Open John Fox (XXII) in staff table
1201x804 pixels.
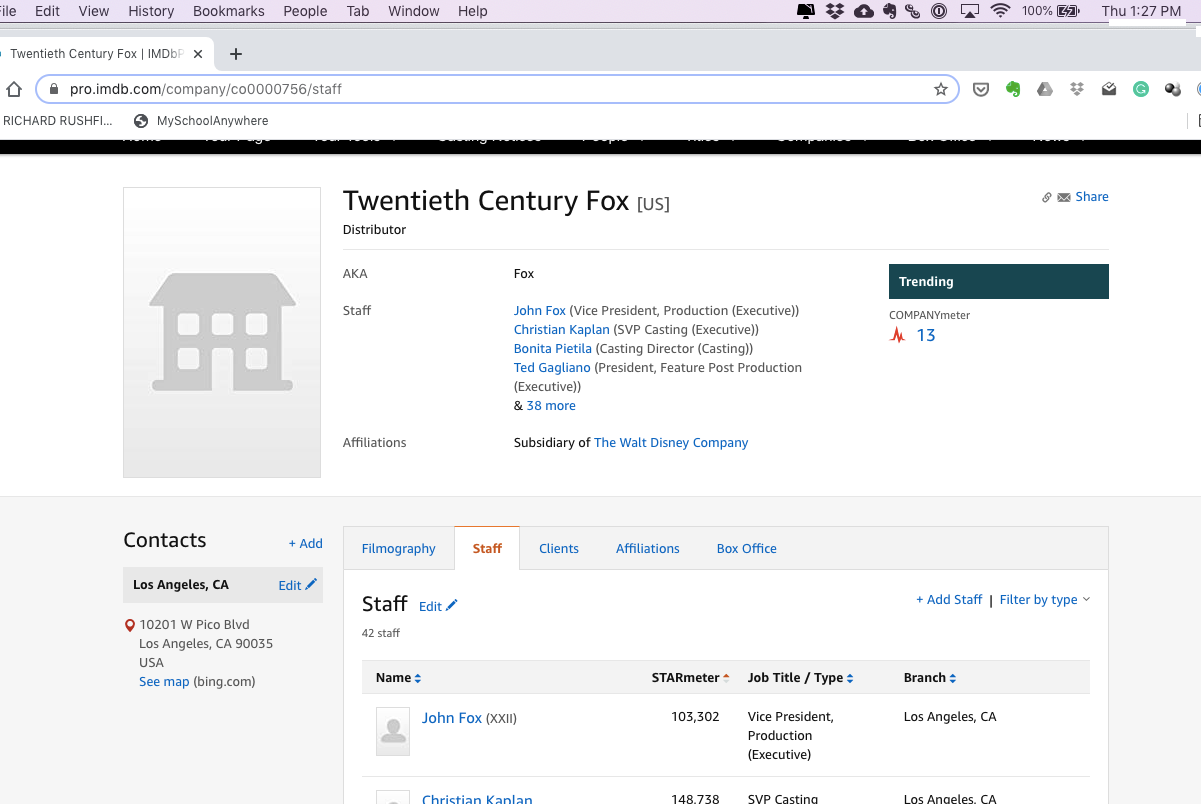click(452, 718)
